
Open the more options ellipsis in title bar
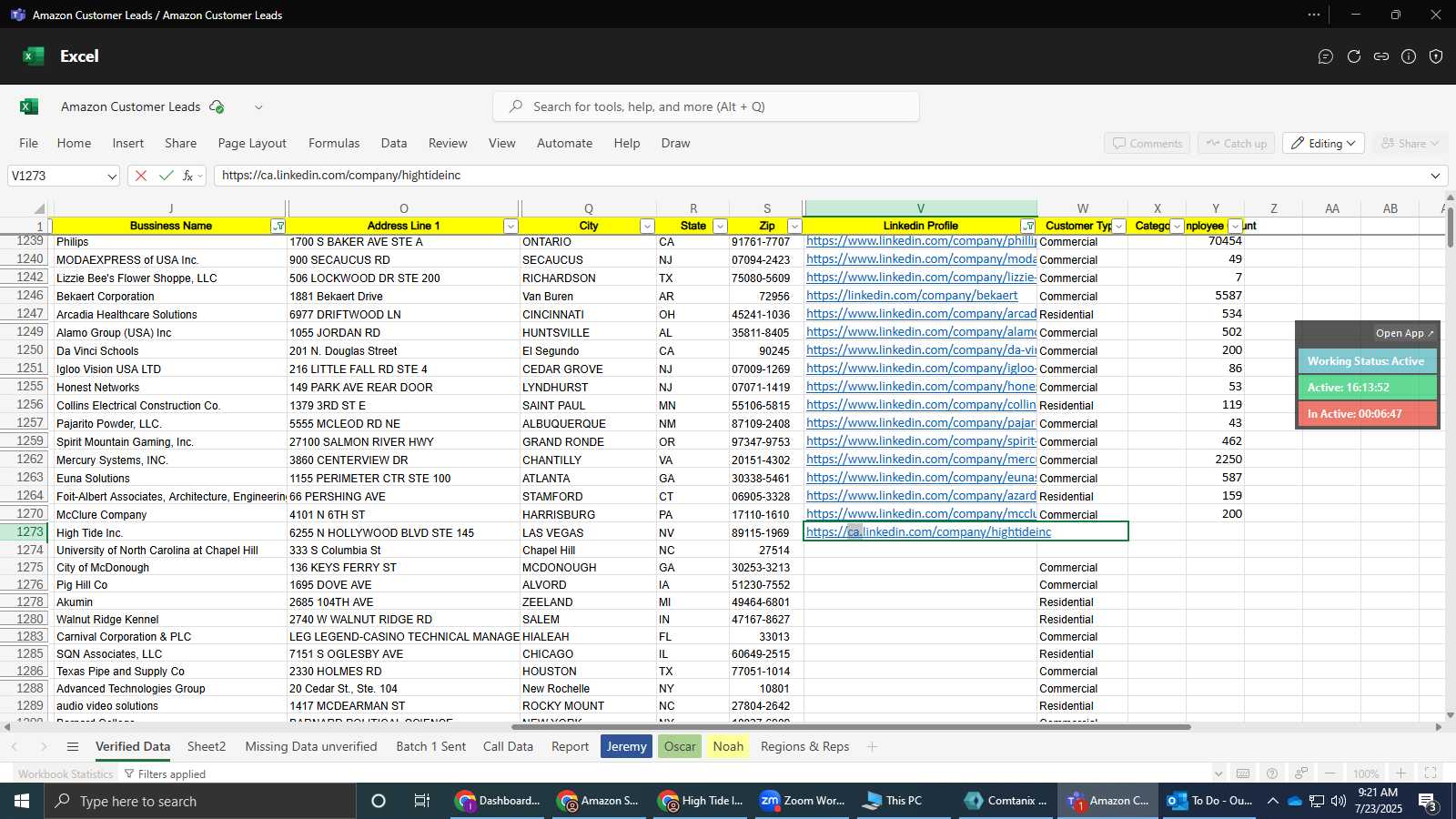[1314, 15]
